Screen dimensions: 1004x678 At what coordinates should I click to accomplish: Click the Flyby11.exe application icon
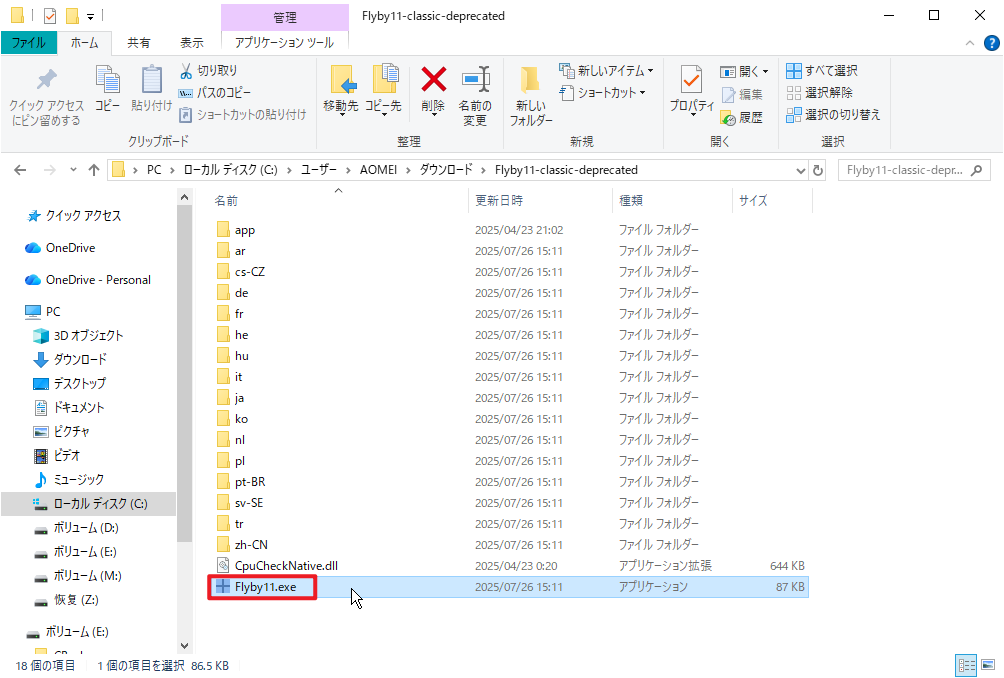pyautogui.click(x=223, y=586)
